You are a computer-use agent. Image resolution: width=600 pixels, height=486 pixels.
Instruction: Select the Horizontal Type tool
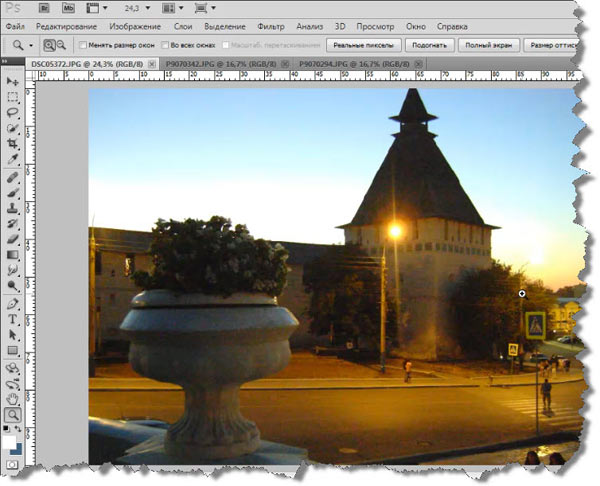point(13,320)
